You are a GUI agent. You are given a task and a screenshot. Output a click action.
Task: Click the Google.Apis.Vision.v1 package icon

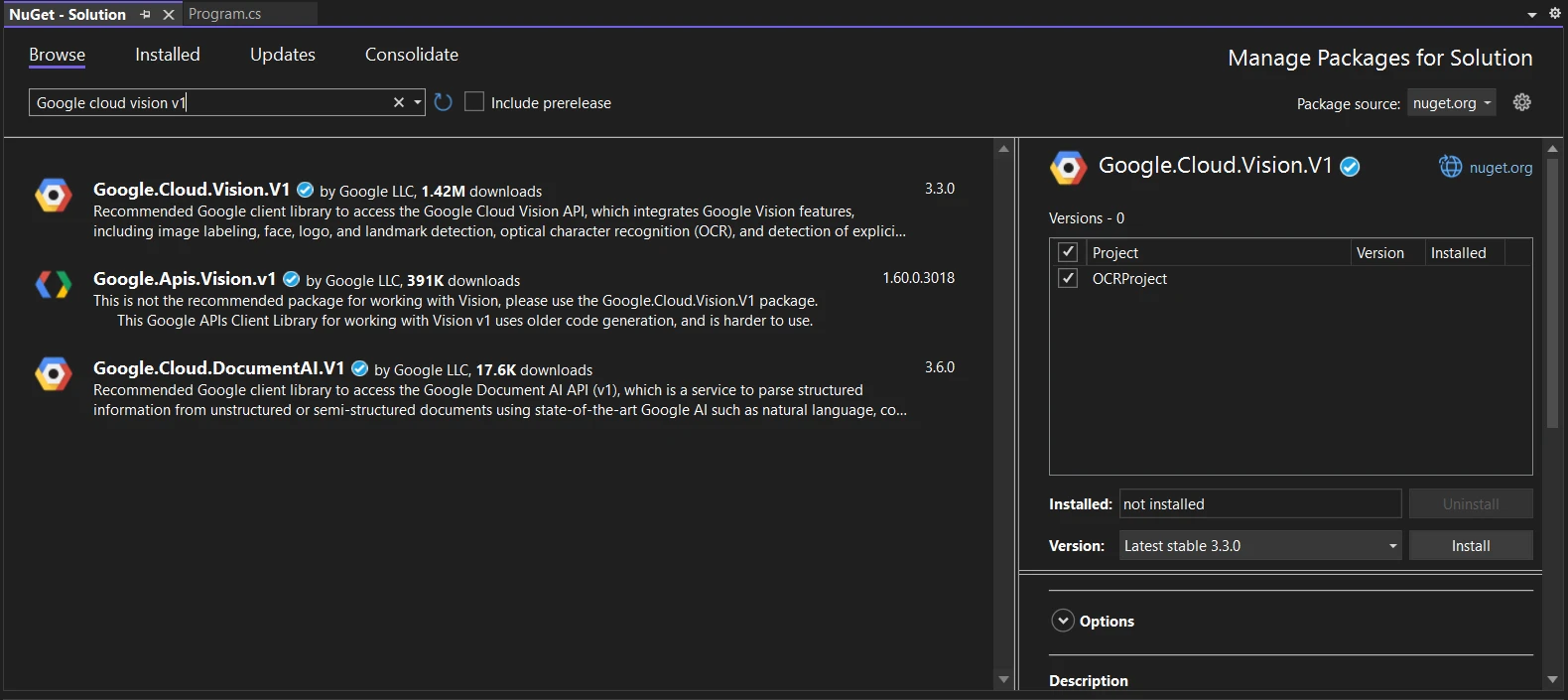pos(54,285)
